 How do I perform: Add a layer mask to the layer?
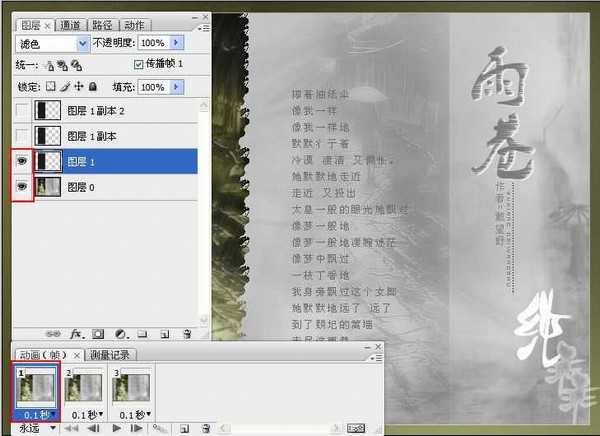coord(98,333)
